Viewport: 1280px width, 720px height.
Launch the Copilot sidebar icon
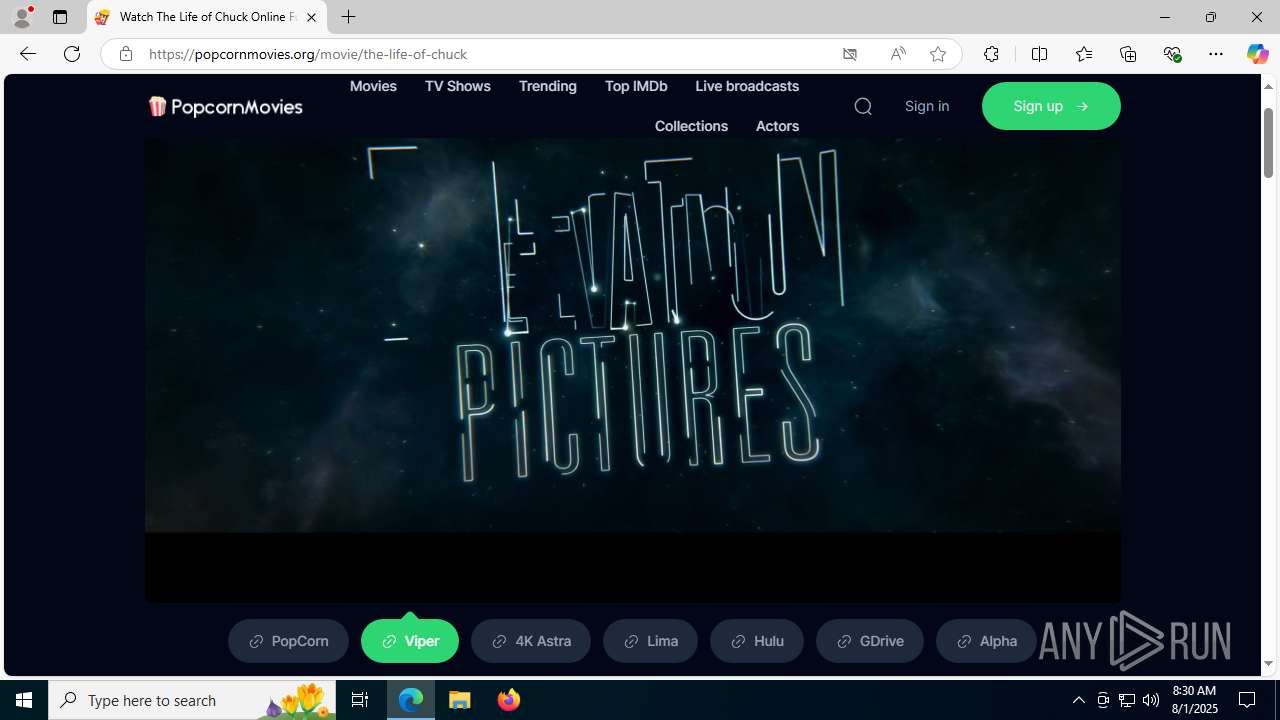(x=1257, y=54)
